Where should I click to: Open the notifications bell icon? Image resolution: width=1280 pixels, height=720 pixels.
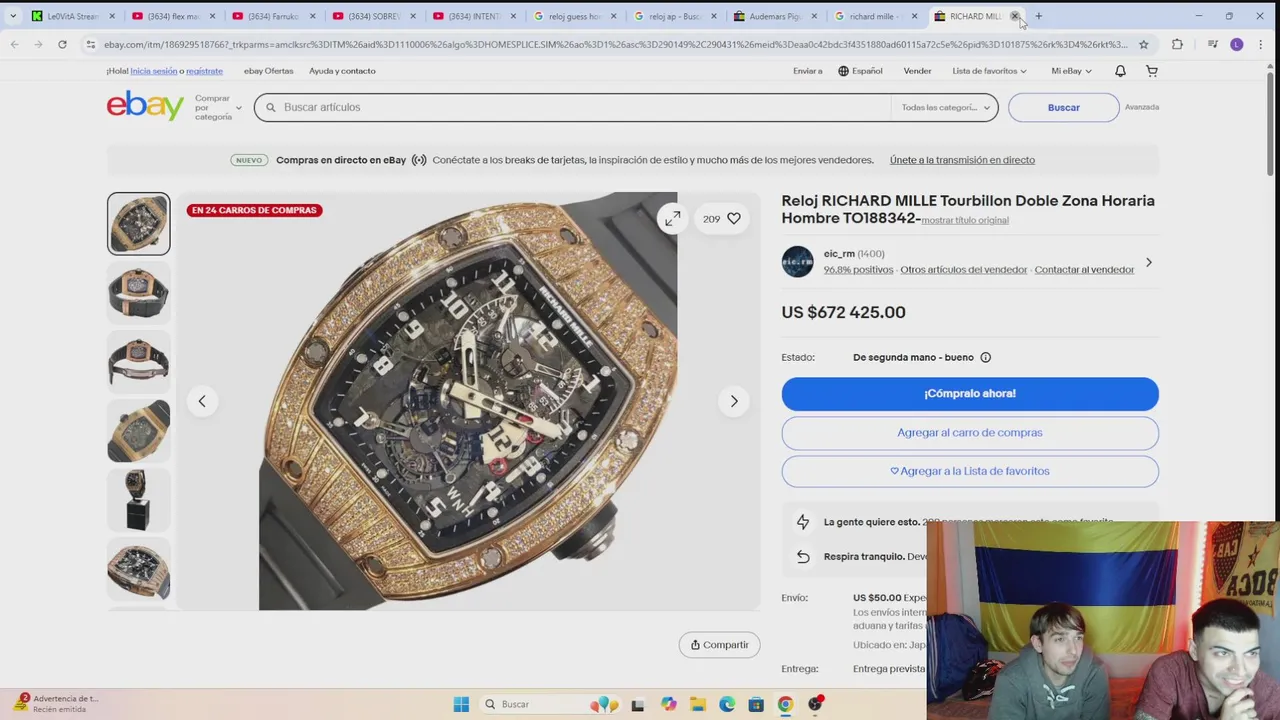click(1120, 71)
